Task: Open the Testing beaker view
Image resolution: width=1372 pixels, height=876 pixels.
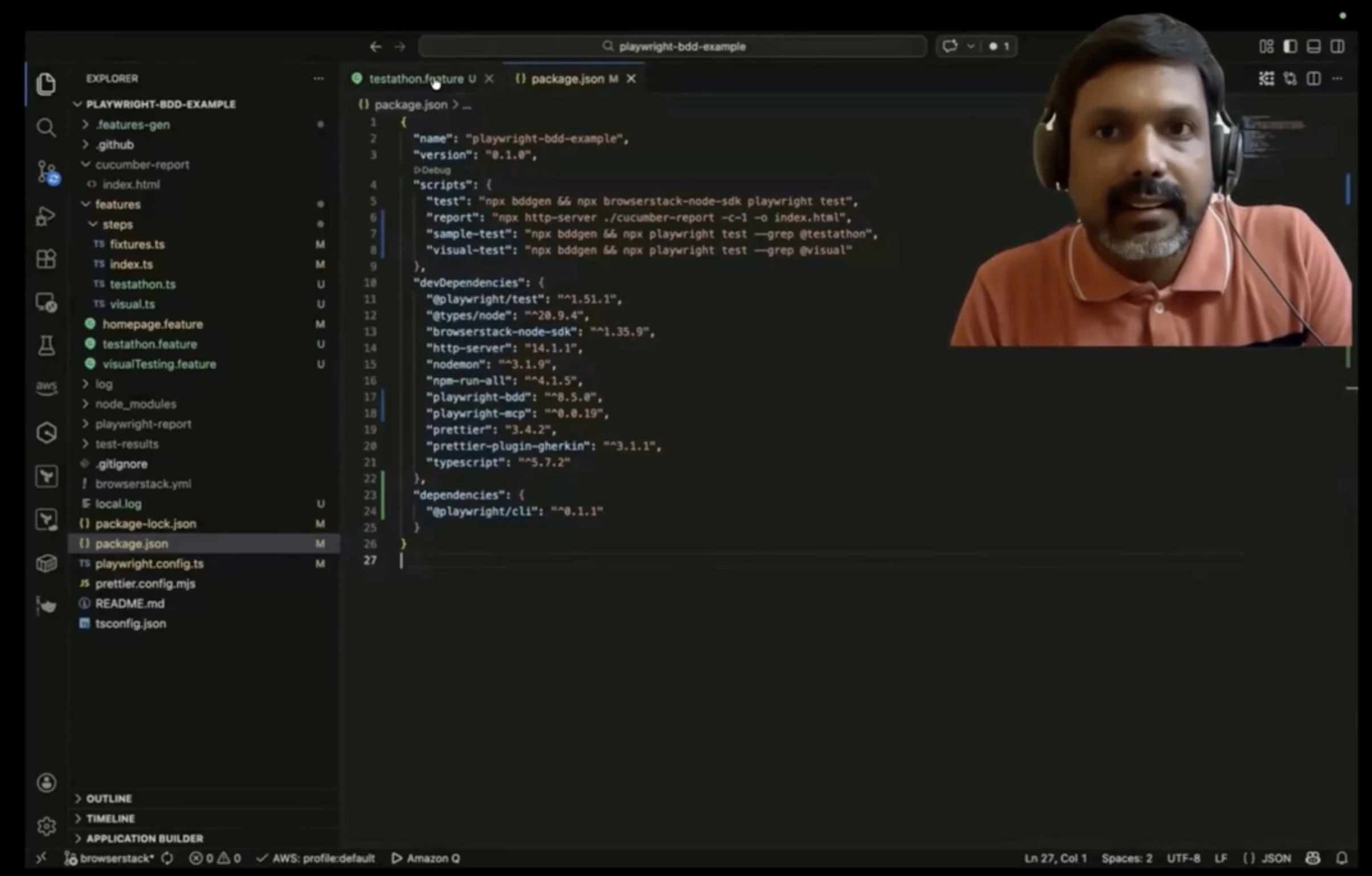Action: point(46,345)
